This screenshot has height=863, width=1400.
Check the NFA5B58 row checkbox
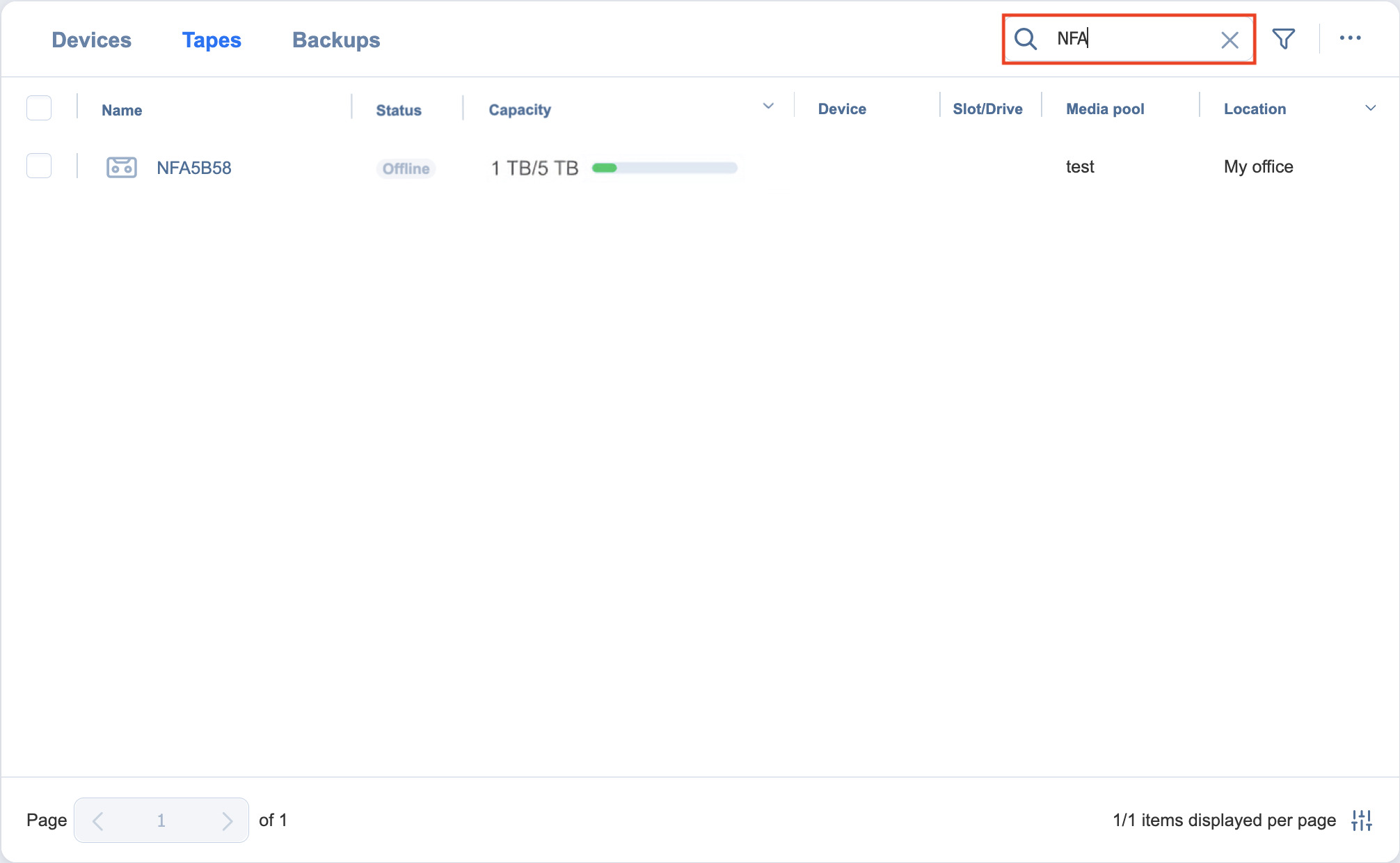tap(39, 166)
